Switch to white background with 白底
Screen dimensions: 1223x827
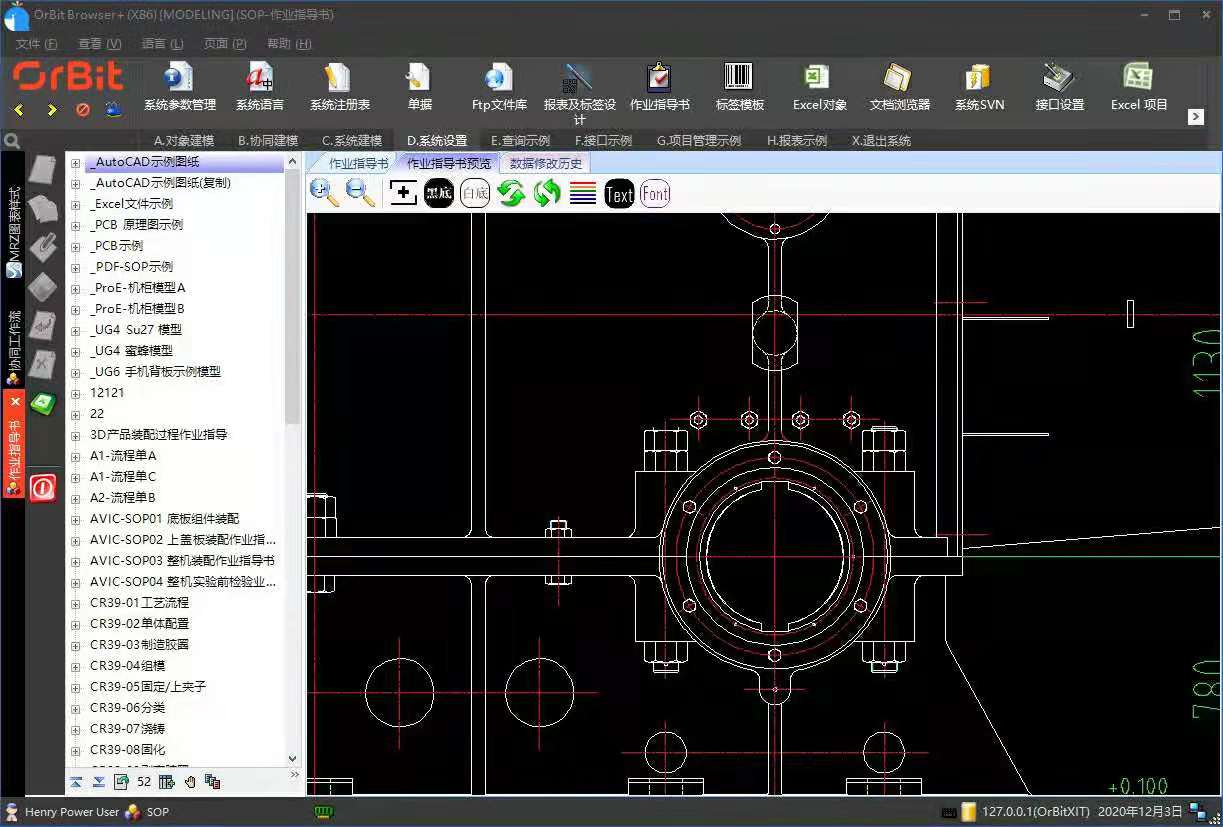(475, 194)
